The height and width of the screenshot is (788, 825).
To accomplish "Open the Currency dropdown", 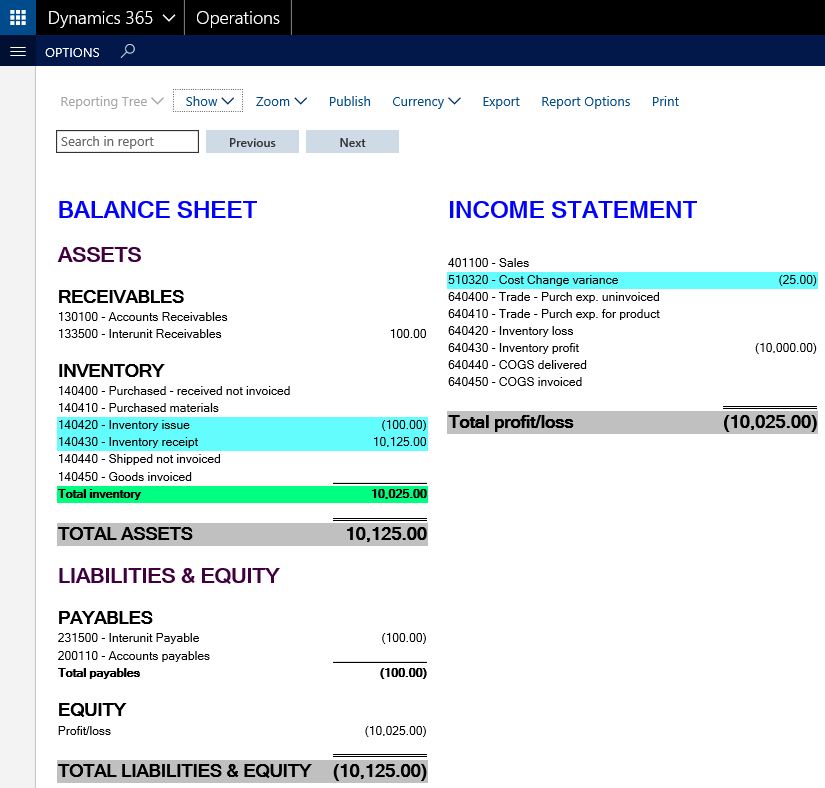I will pos(426,101).
